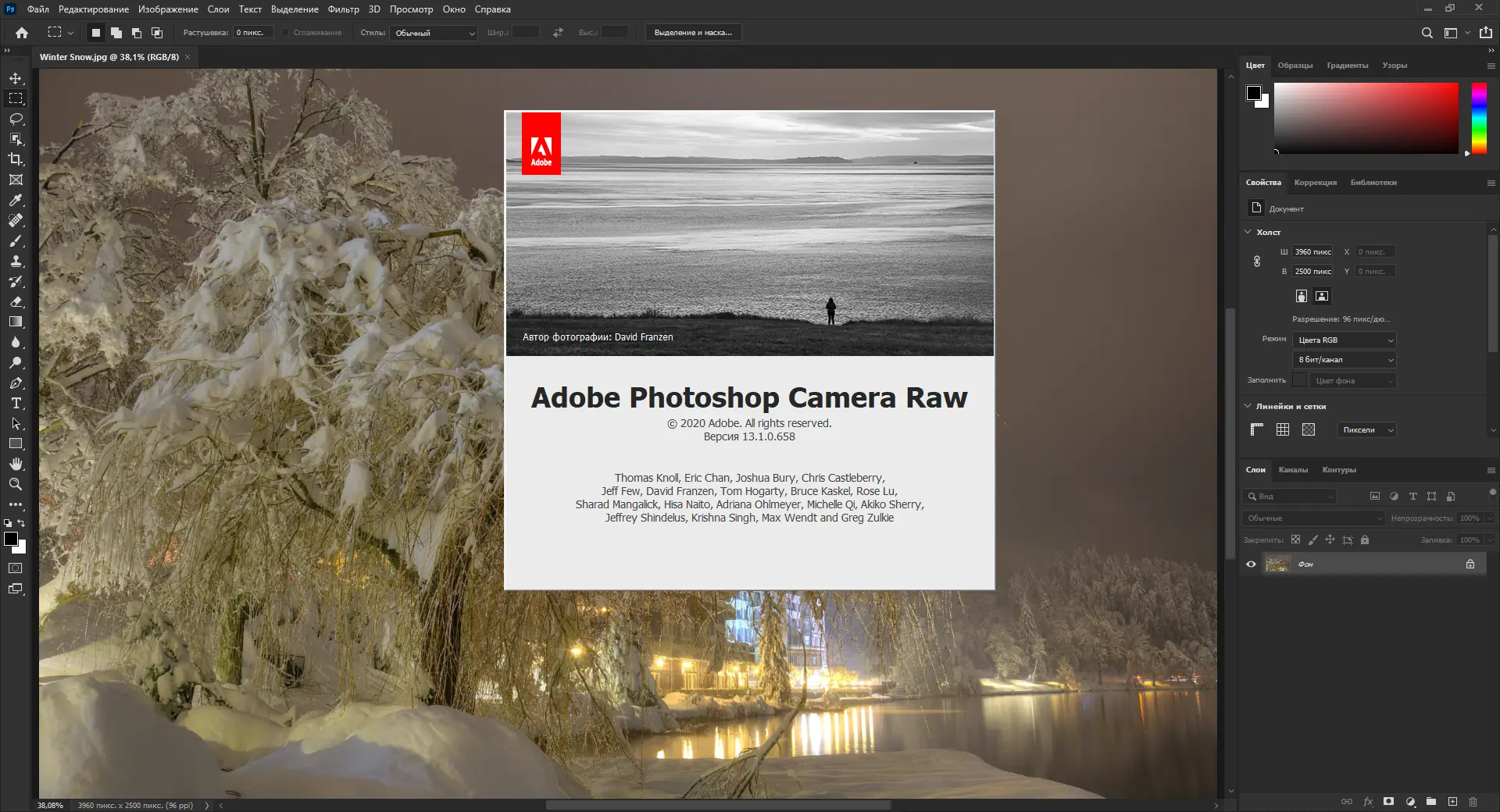
Task: Select the Eyedropper tool
Action: (x=16, y=200)
